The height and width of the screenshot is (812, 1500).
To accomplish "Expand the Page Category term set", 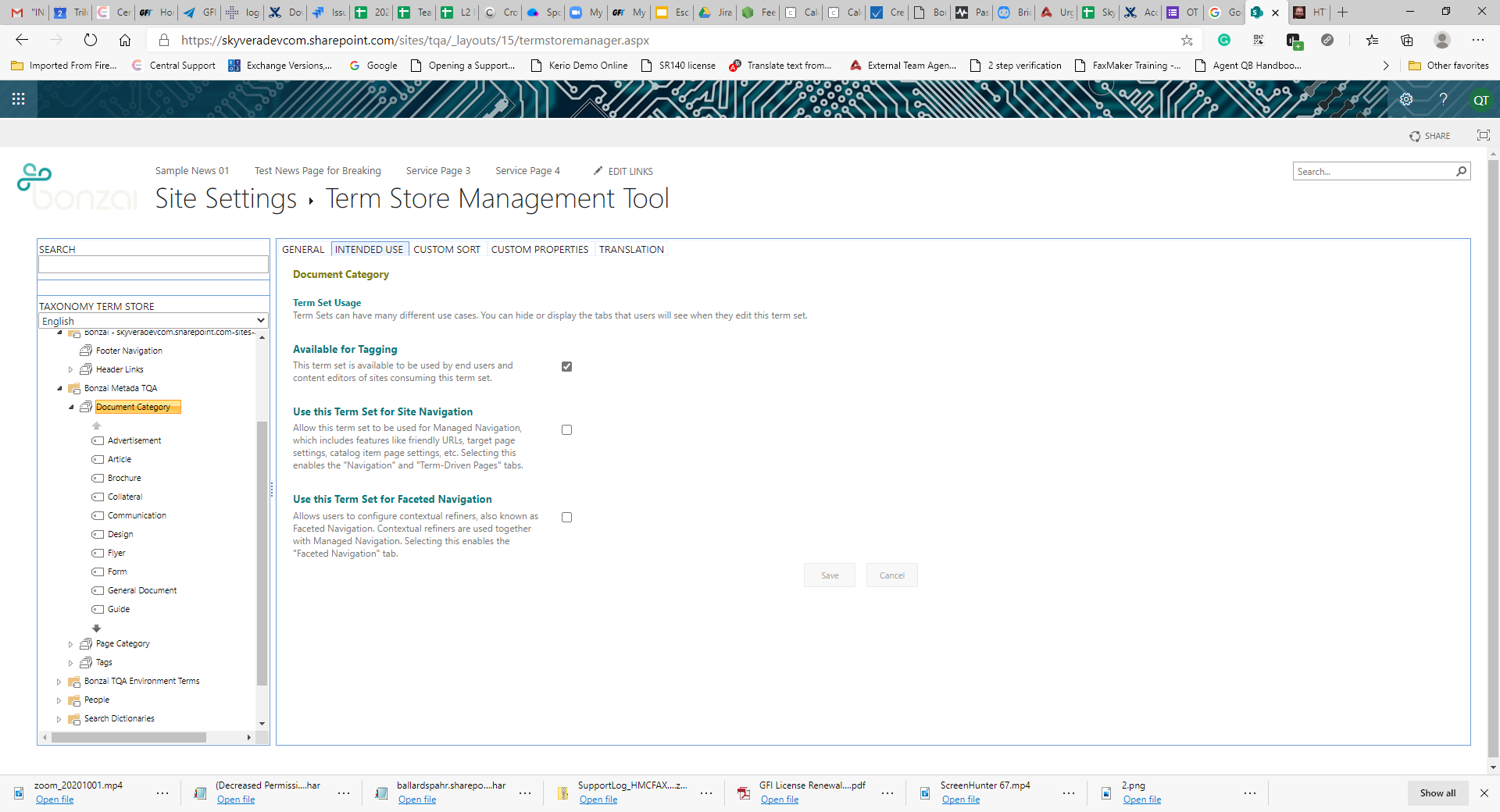I will (71, 644).
